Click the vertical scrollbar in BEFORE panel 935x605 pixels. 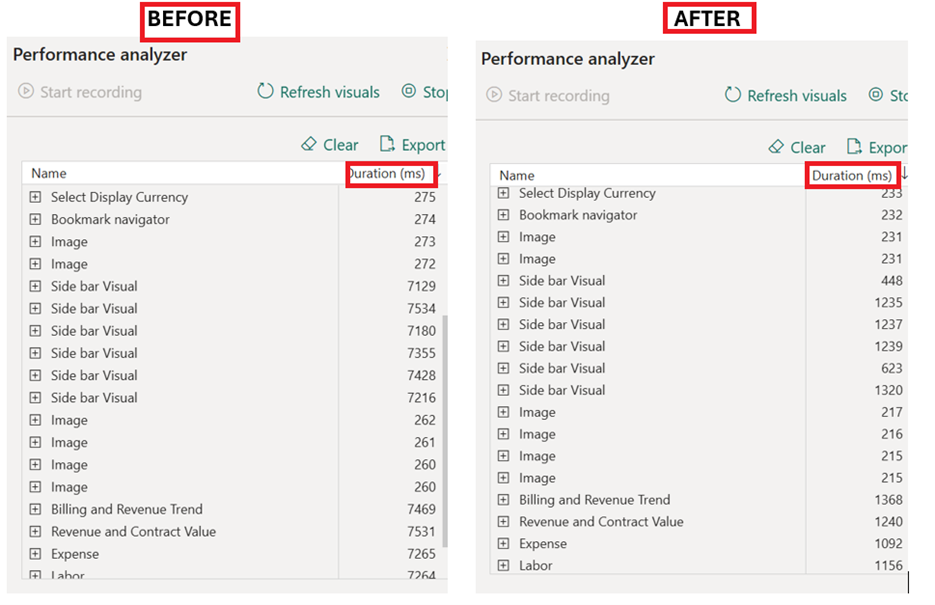(444, 430)
